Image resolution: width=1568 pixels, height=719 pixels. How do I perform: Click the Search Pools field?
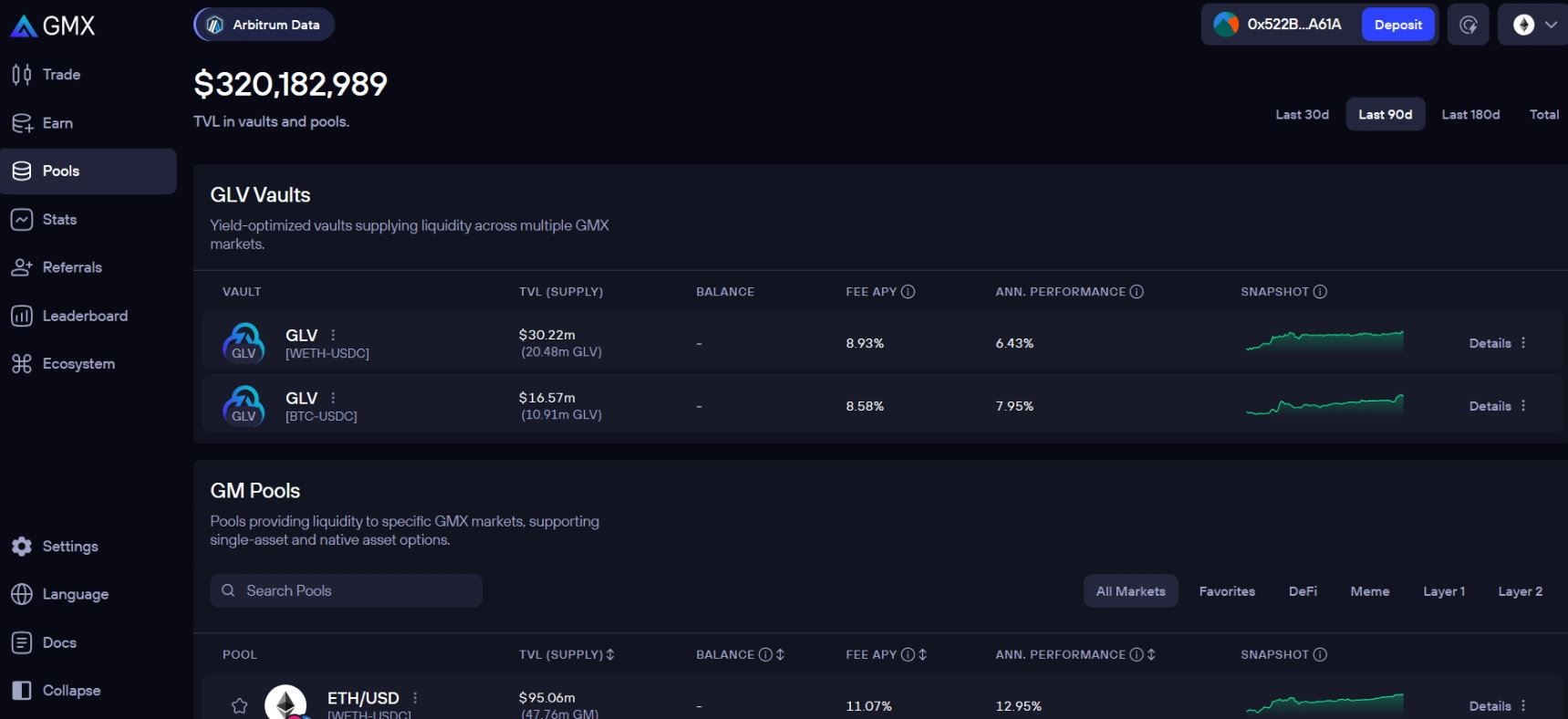pos(346,591)
